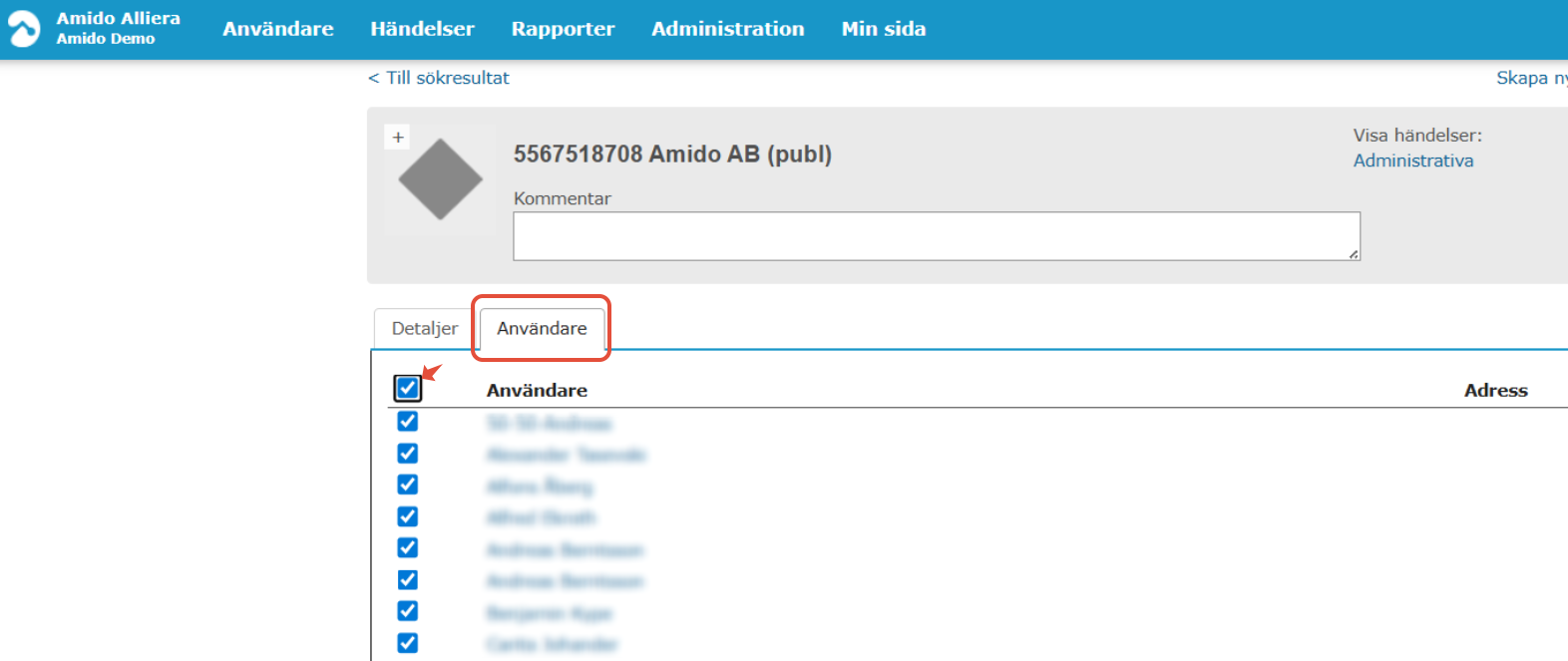Screen dimensions: 1568x661
Task: Click the Skapa ny link at top right
Action: coord(1531,78)
